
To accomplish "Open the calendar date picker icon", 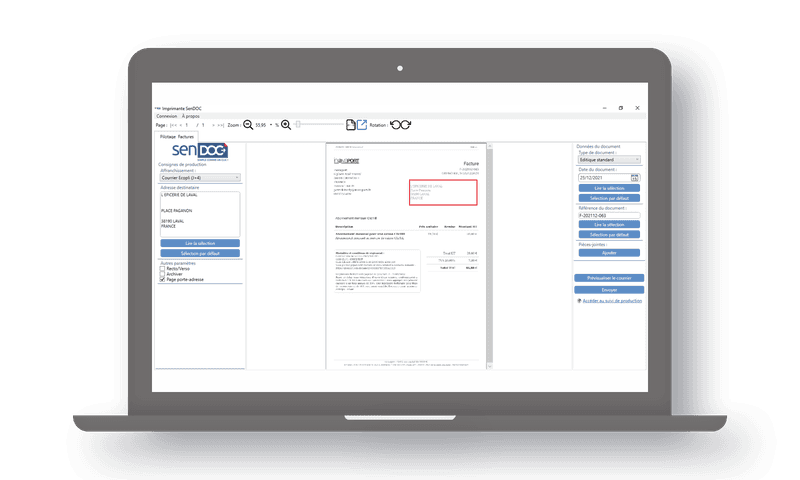I will pyautogui.click(x=635, y=178).
